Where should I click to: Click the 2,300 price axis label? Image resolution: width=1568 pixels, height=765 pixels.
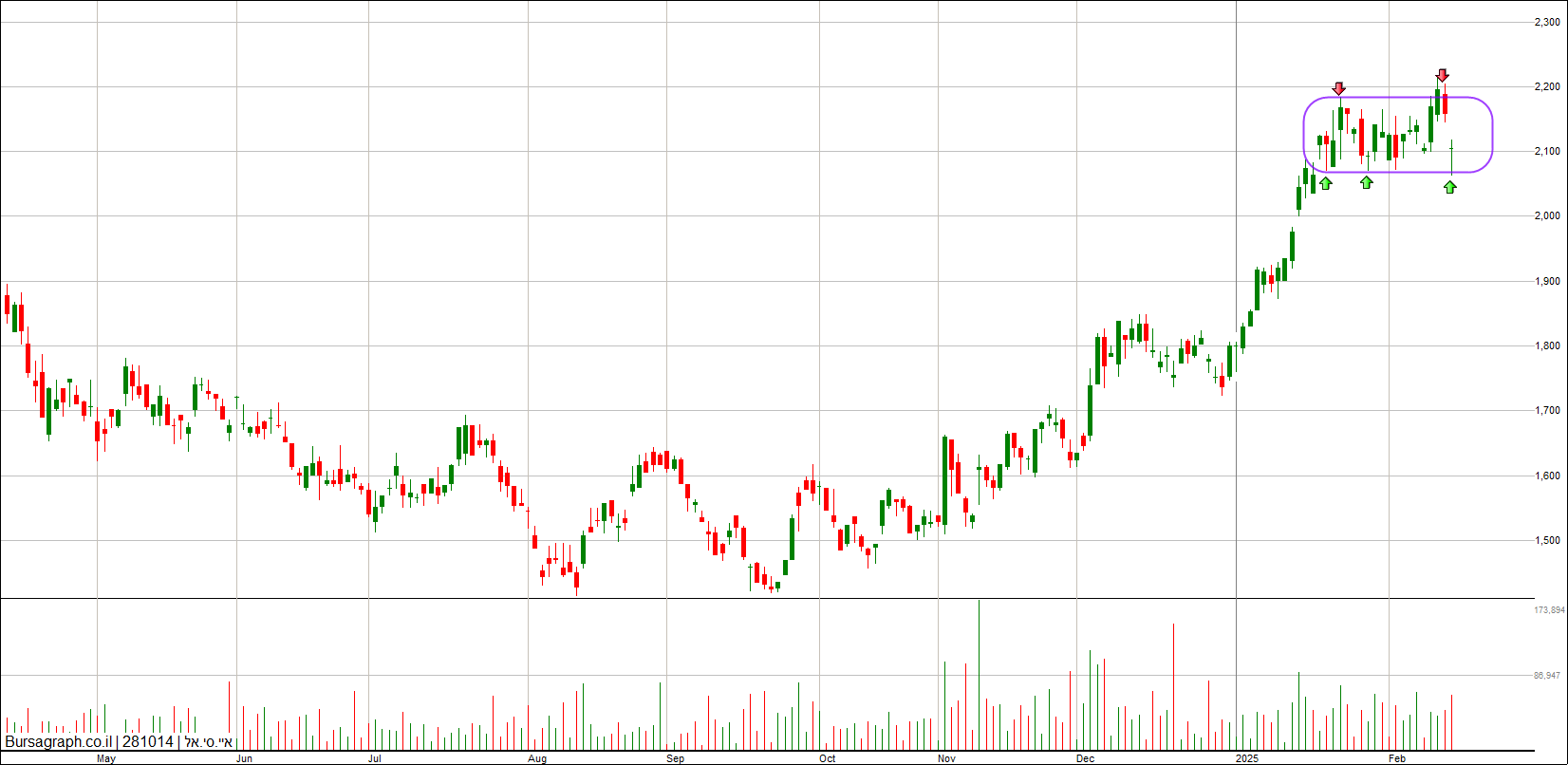pyautogui.click(x=1547, y=22)
